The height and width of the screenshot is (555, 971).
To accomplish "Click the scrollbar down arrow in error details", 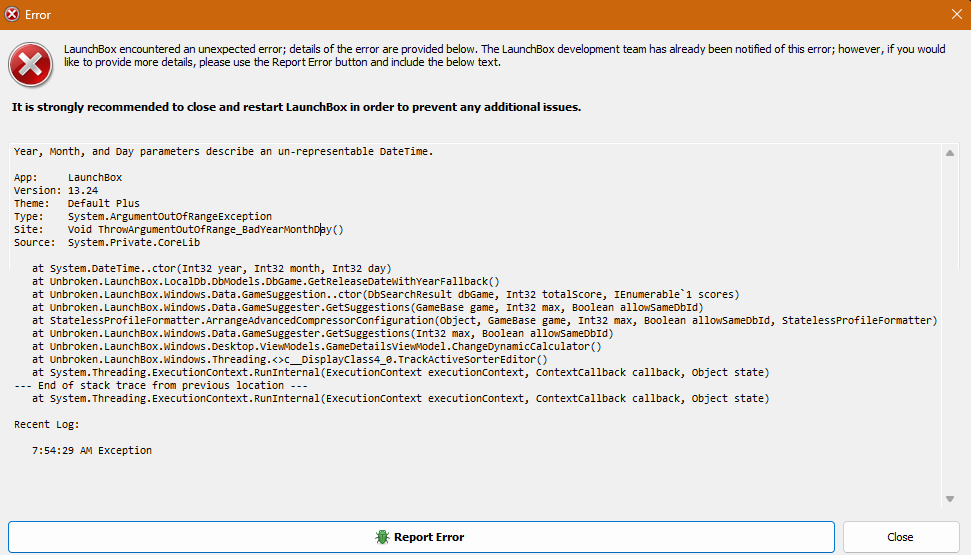I will 950,498.
